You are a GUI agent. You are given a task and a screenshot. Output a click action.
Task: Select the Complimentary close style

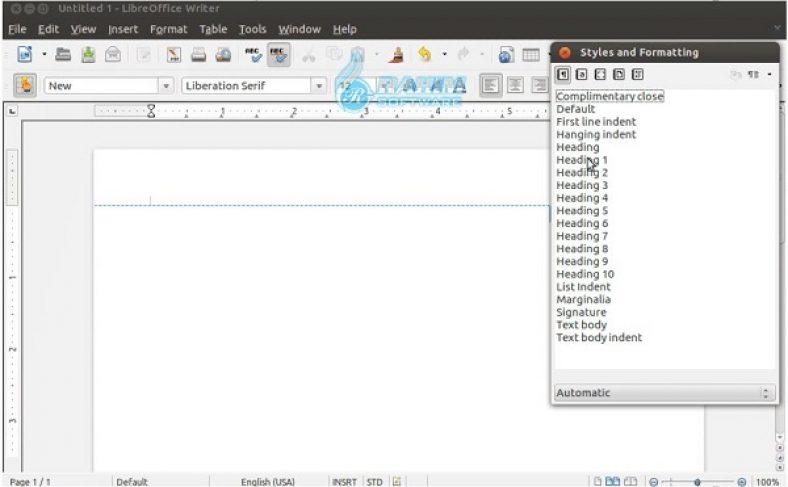pos(610,96)
